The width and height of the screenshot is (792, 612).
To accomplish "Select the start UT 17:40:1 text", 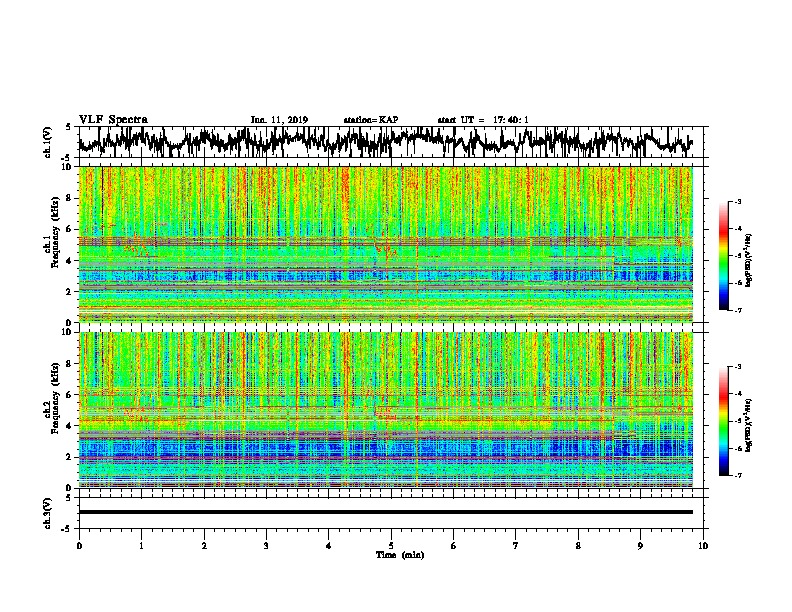I will point(483,120).
